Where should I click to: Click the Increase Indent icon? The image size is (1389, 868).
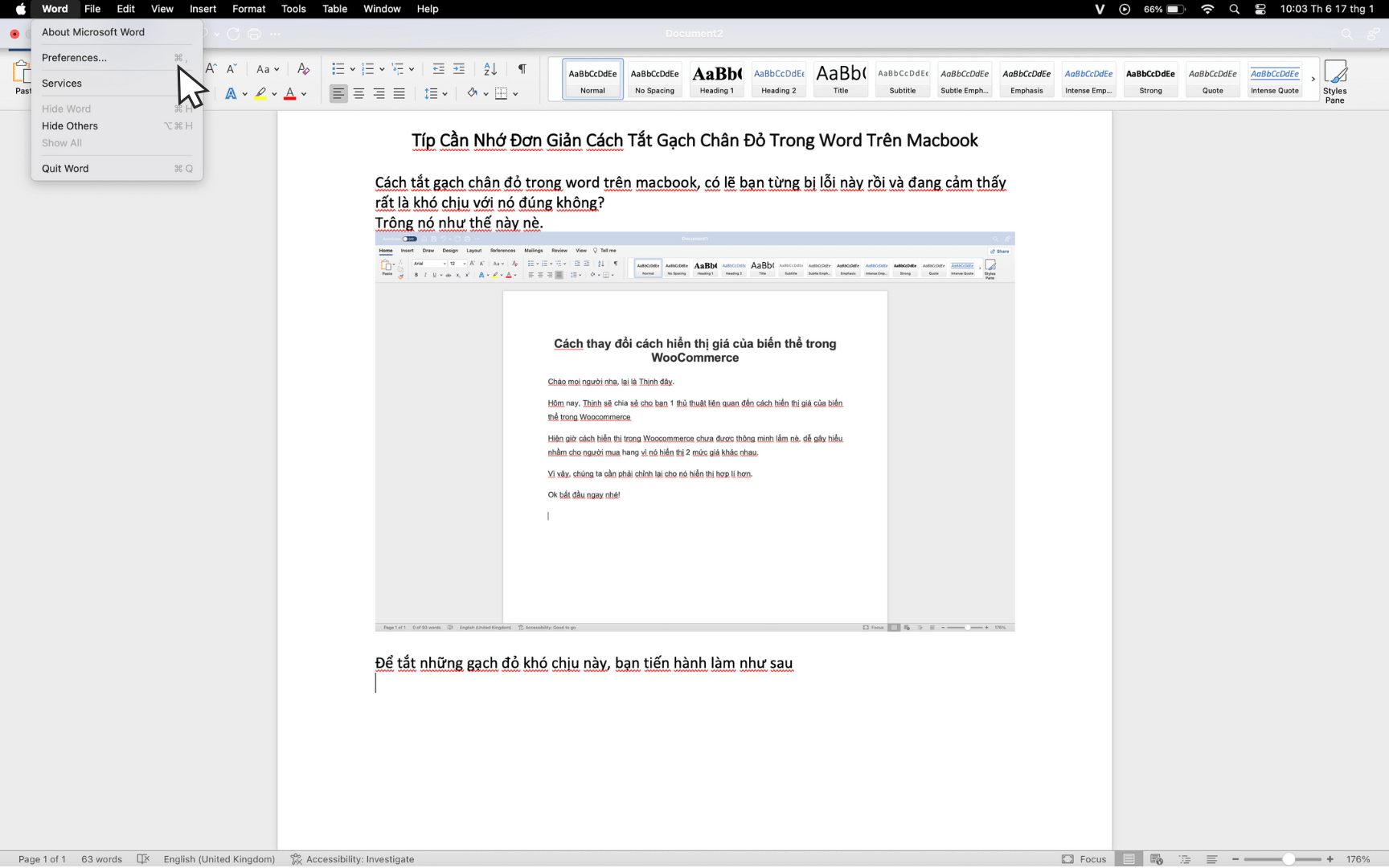(x=459, y=69)
